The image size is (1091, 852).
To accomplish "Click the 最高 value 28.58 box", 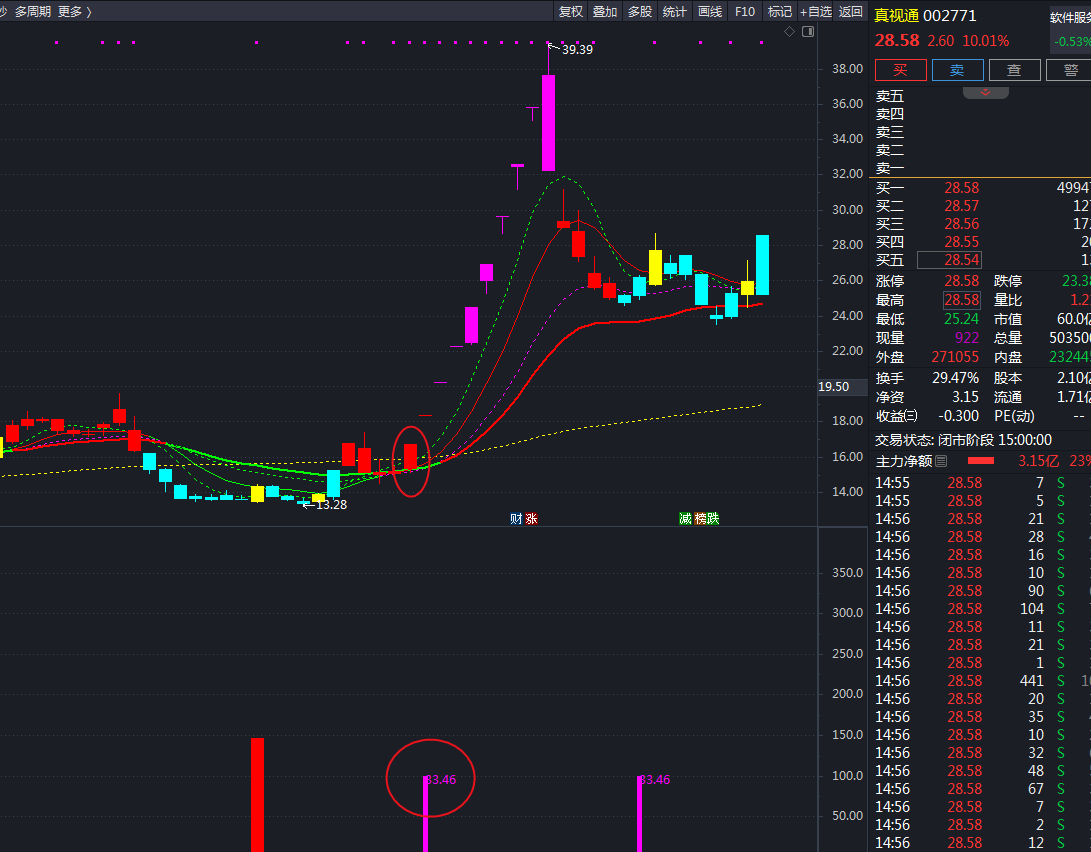I will (962, 300).
